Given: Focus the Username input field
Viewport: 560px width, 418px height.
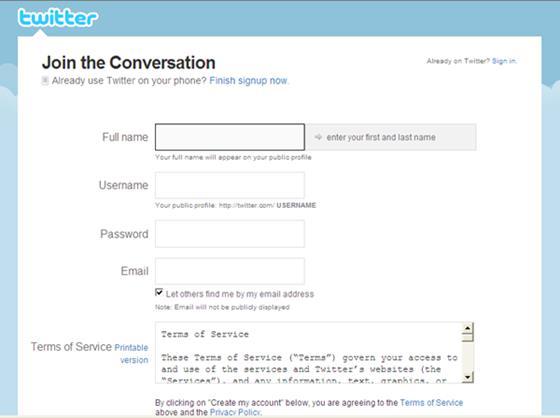Looking at the screenshot, I should 230,185.
